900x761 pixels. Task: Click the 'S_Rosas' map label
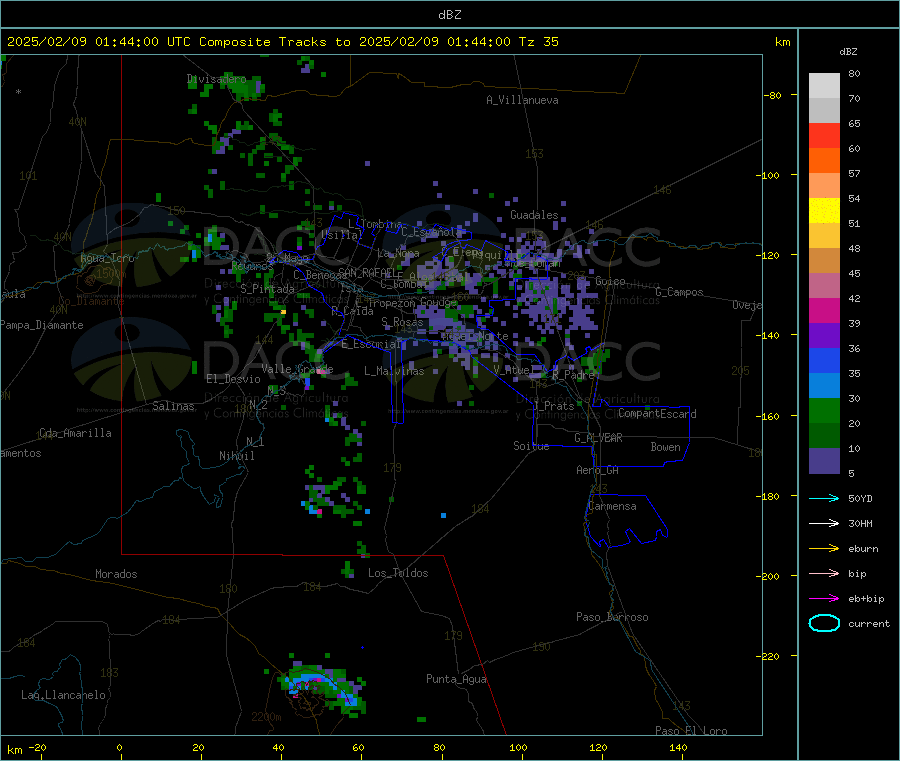coord(402,323)
